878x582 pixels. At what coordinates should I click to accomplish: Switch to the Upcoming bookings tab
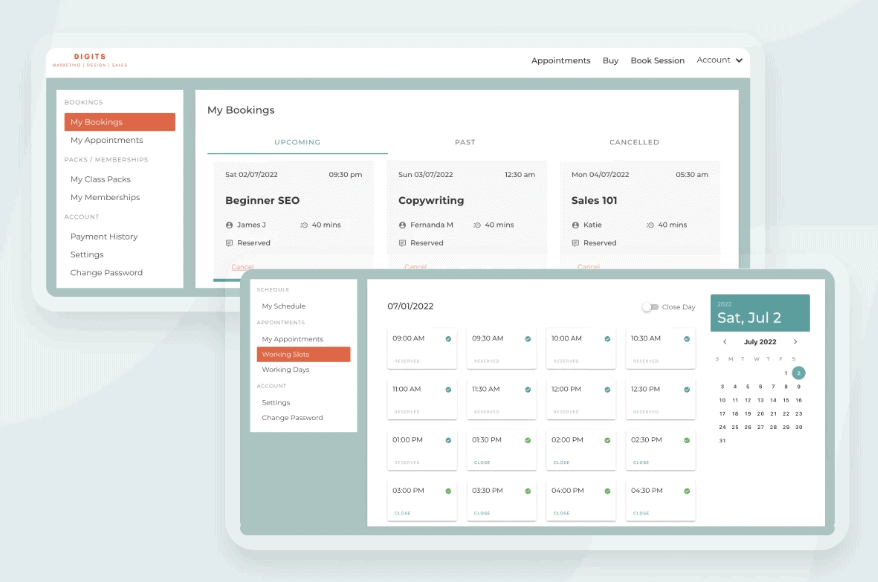pyautogui.click(x=297, y=142)
